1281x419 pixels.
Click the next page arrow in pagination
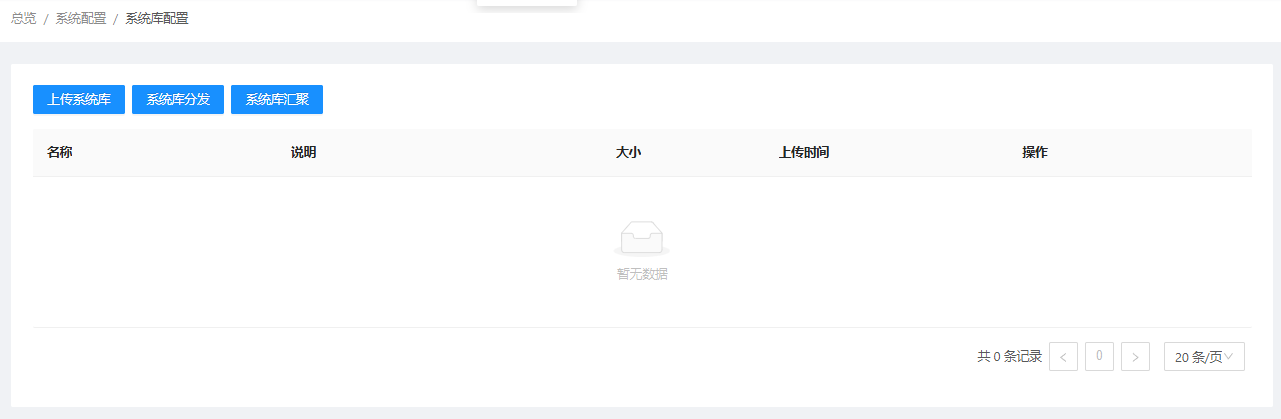[1135, 357]
